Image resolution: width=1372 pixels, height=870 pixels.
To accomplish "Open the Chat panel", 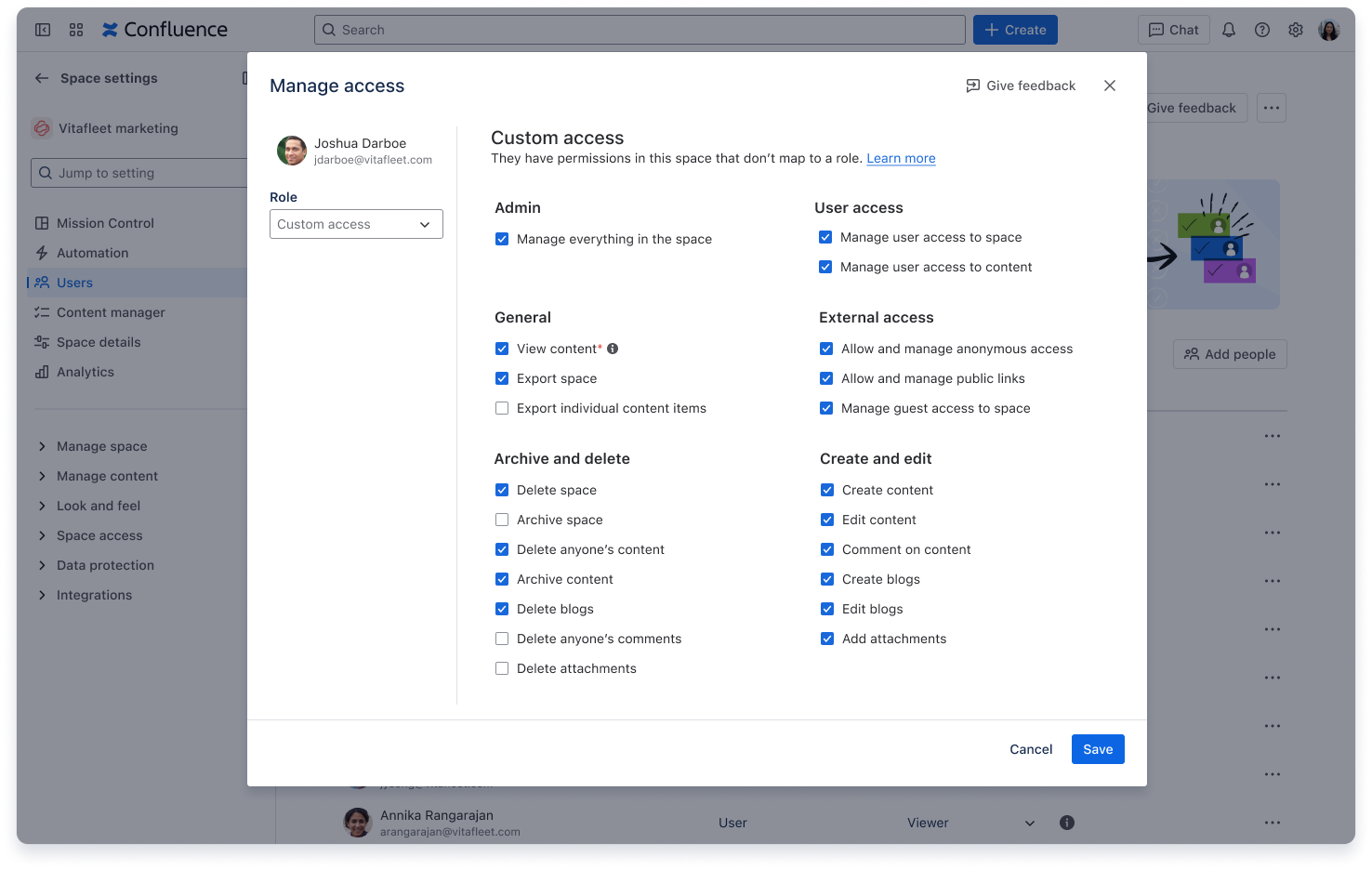I will 1173,29.
